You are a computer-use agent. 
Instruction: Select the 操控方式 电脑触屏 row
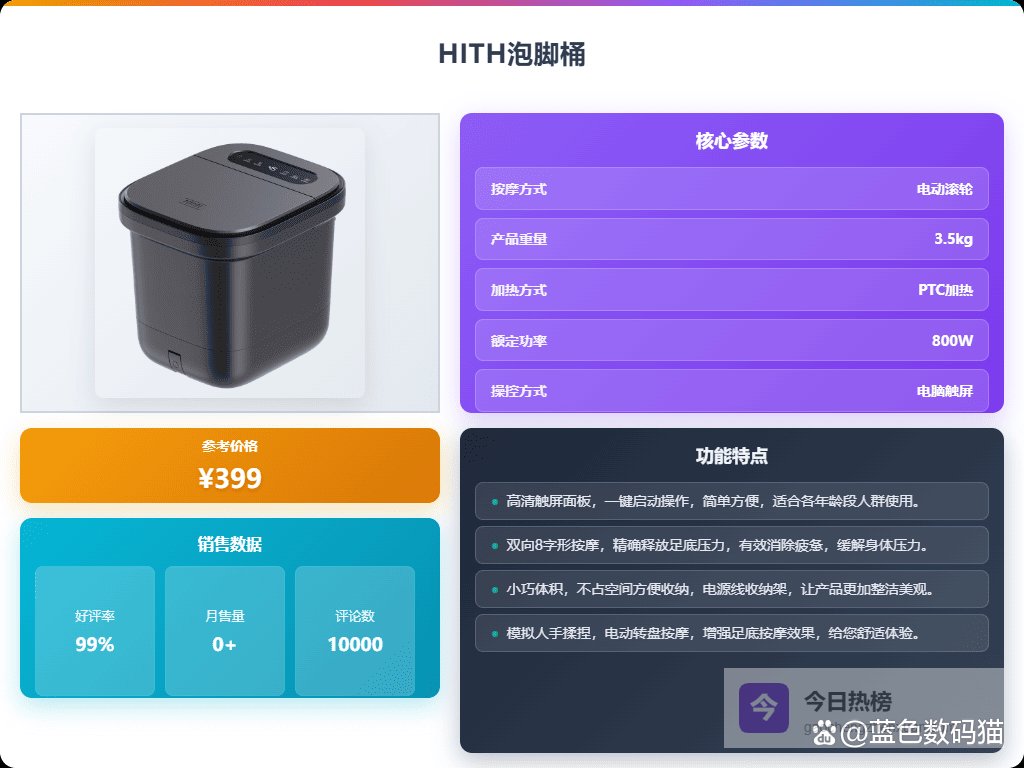tap(731, 391)
